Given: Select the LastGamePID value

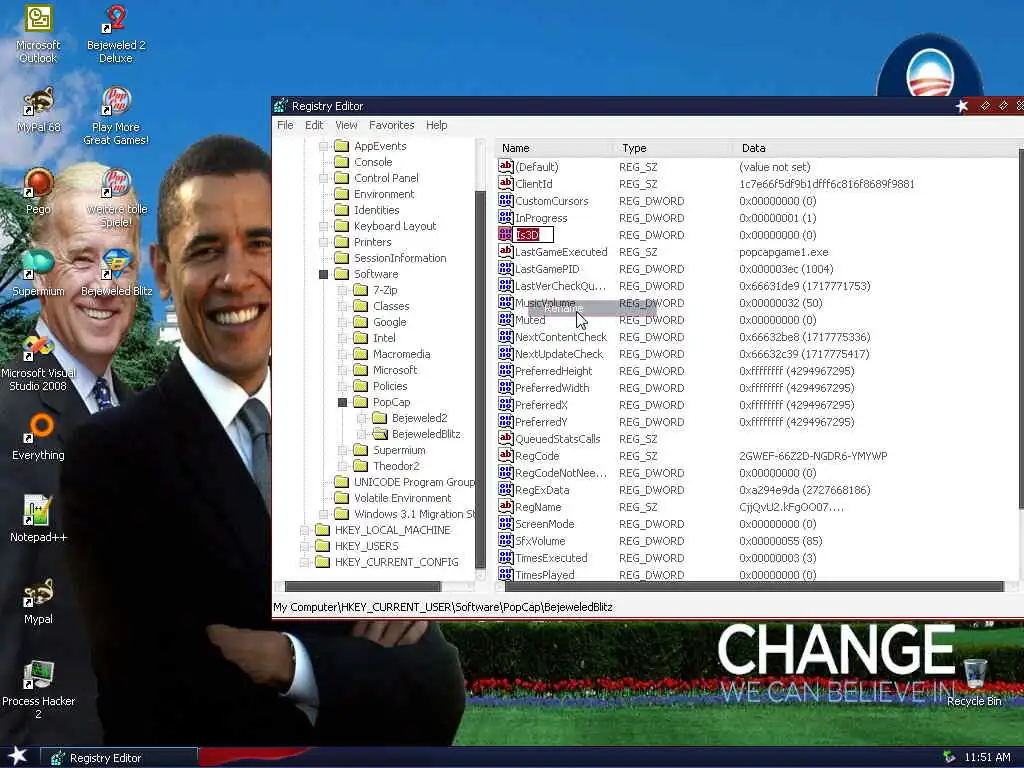Looking at the screenshot, I should pyautogui.click(x=547, y=269).
